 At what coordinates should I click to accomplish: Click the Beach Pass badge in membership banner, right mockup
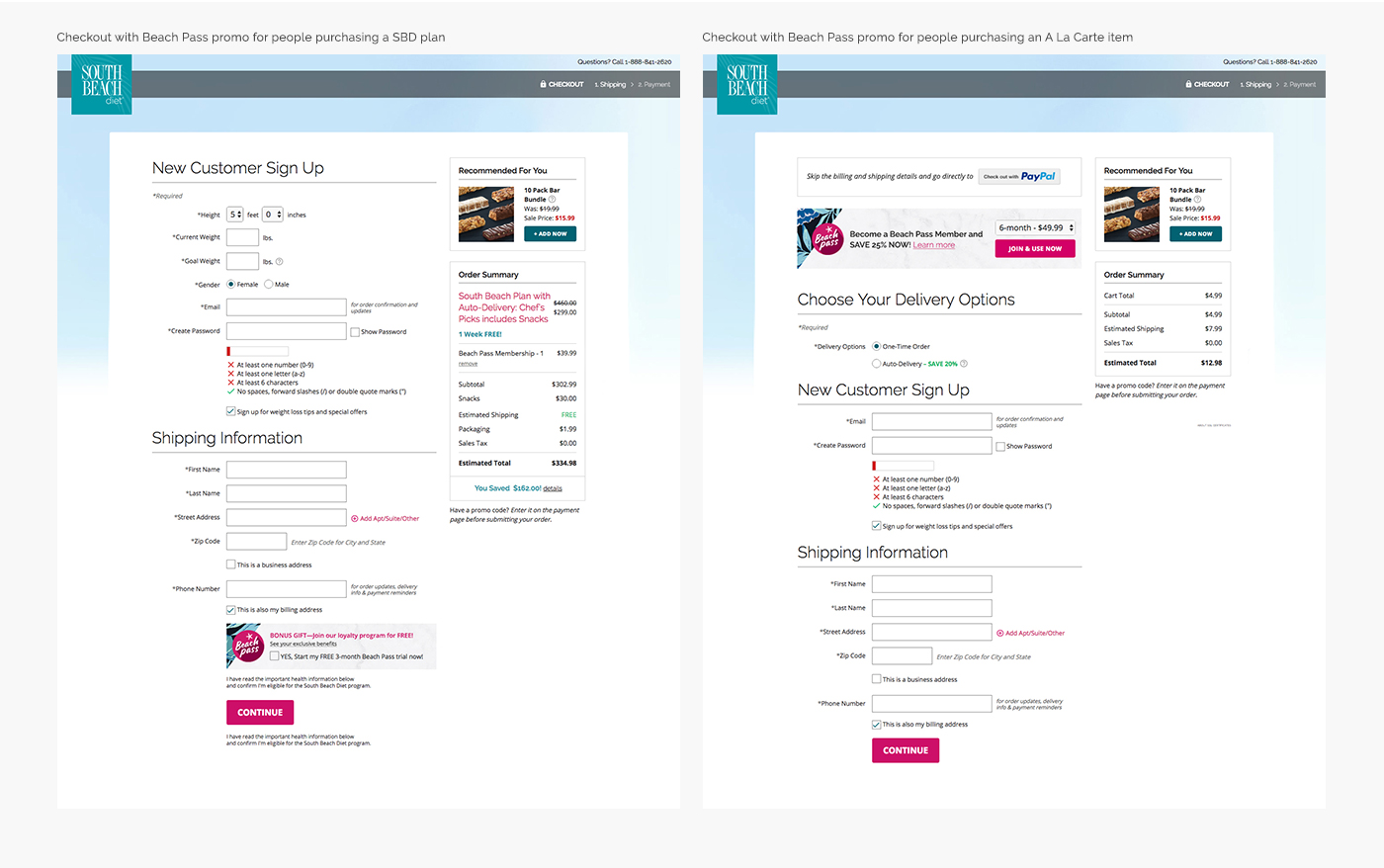826,238
